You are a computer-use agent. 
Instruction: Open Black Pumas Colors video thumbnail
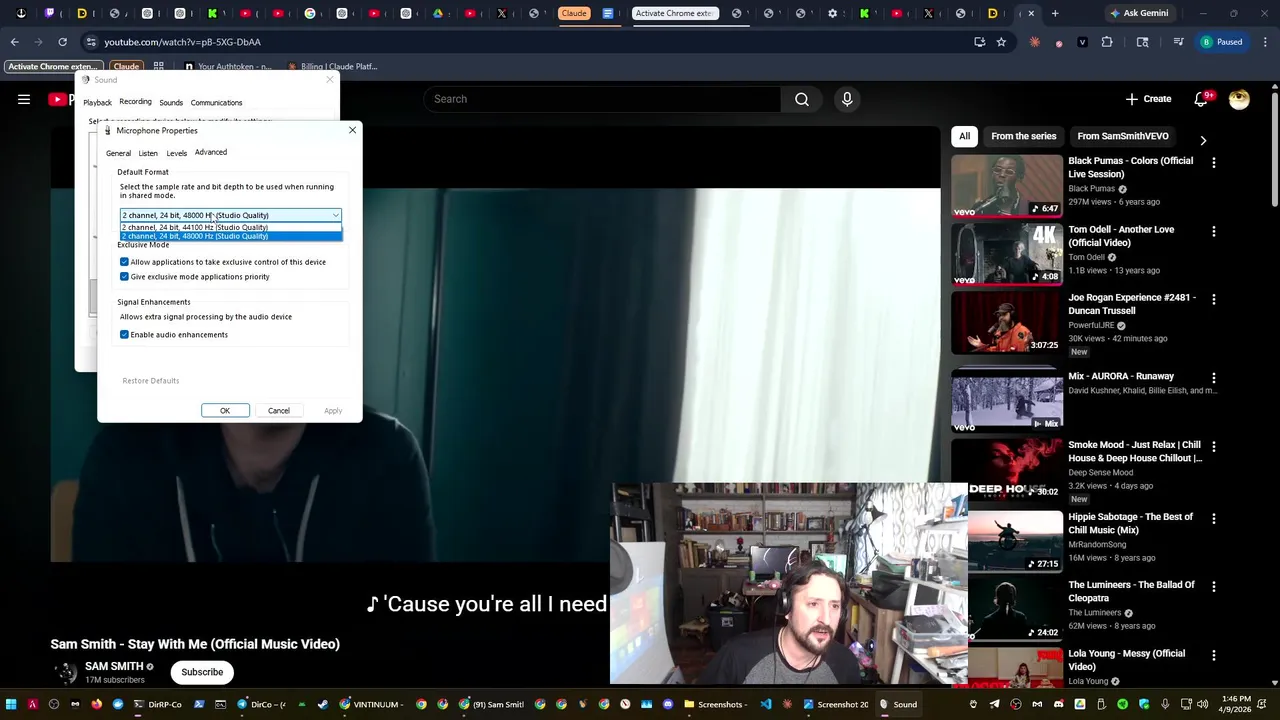pos(1007,186)
